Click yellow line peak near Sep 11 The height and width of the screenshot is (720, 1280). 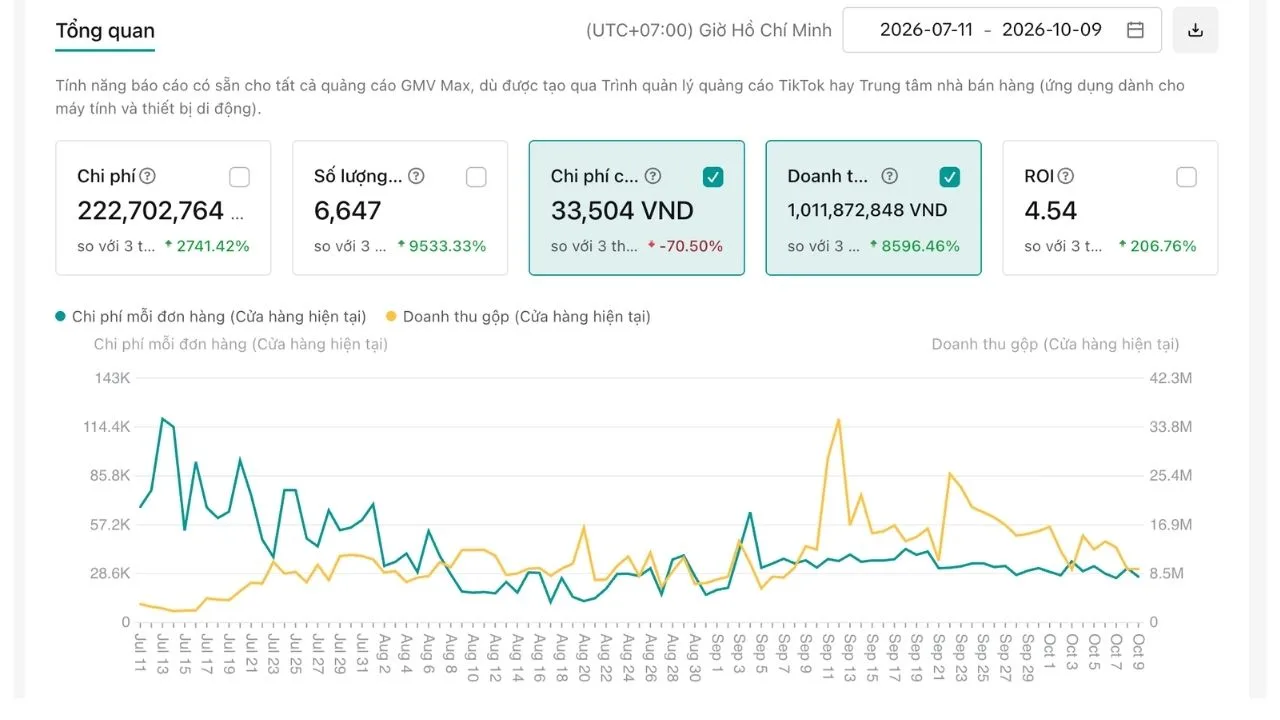coord(838,419)
